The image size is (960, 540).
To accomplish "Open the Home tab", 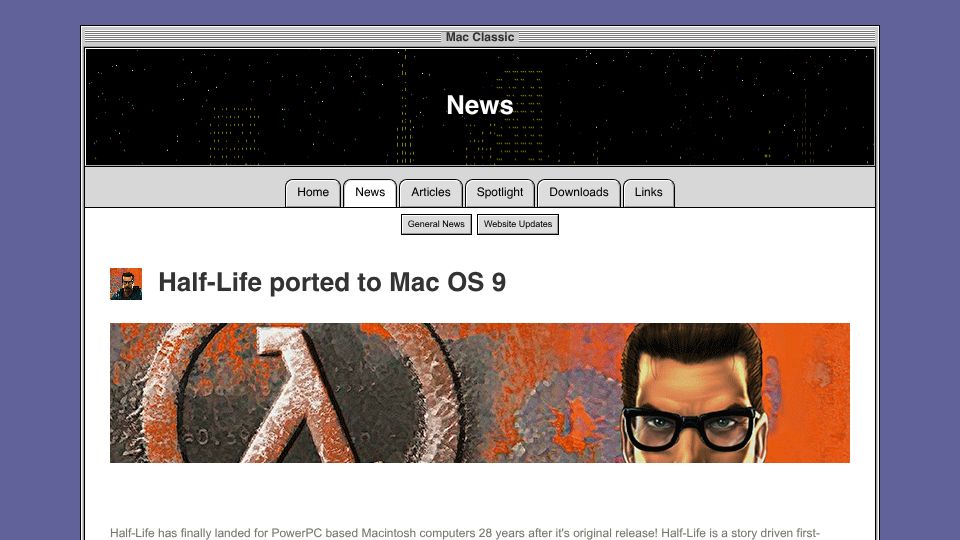I will (x=313, y=193).
